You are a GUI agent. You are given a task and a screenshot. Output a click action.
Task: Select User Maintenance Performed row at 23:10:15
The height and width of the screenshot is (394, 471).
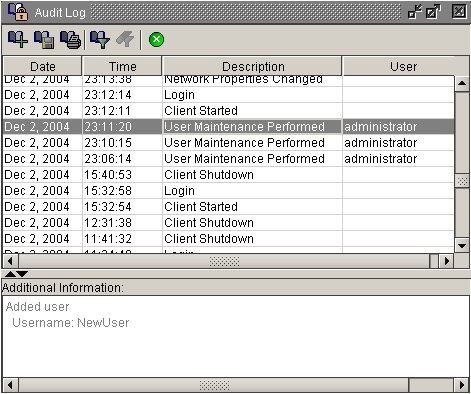pos(229,143)
